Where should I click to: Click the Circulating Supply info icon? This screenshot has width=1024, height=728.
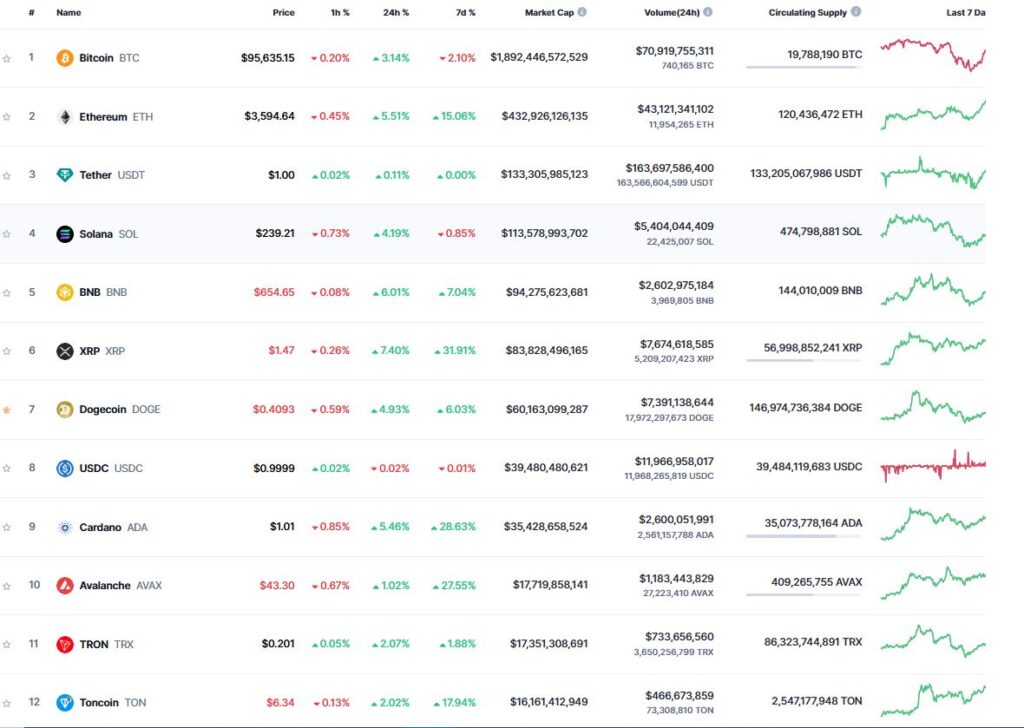(x=856, y=12)
